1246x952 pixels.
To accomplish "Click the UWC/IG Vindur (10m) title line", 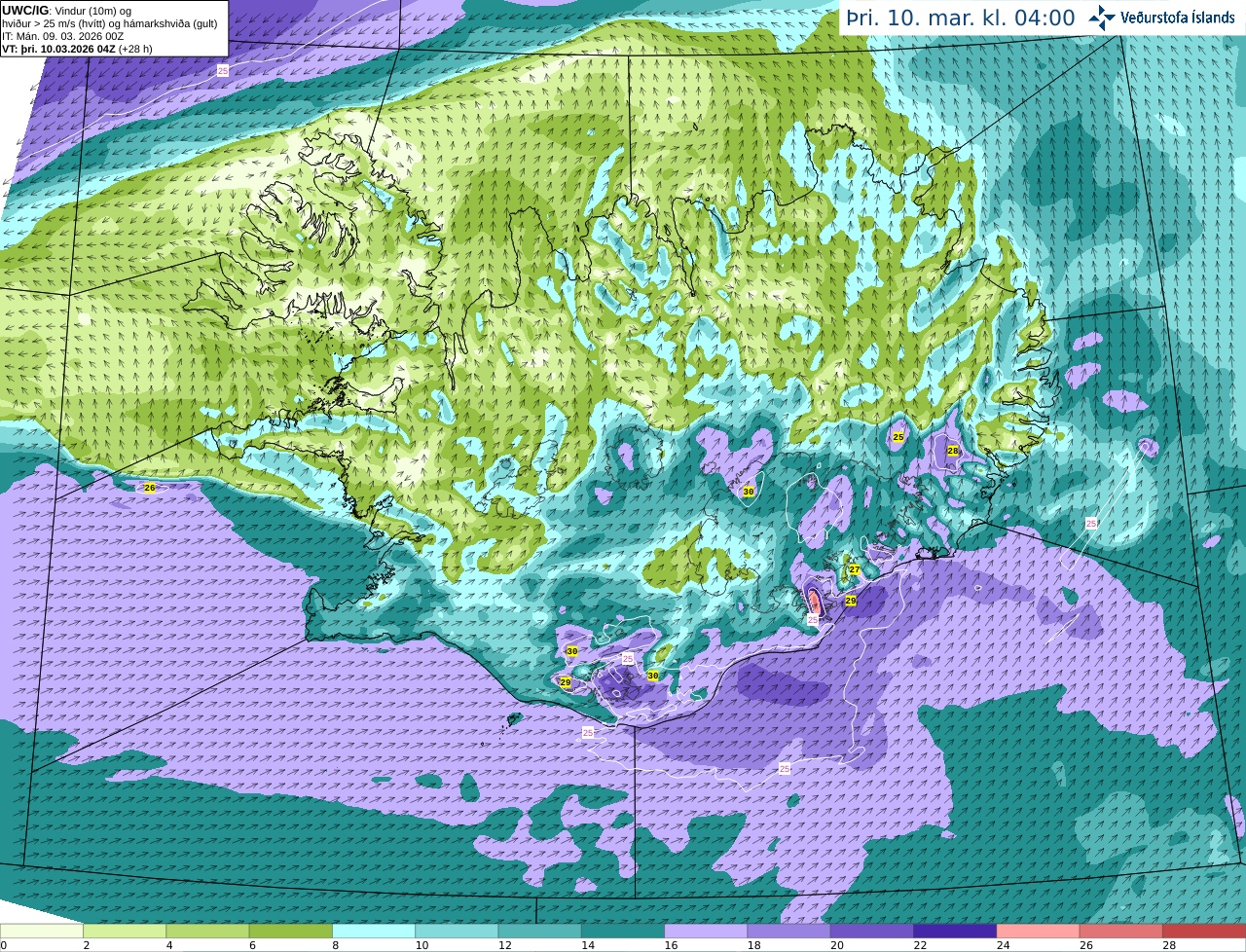I will [66, 11].
